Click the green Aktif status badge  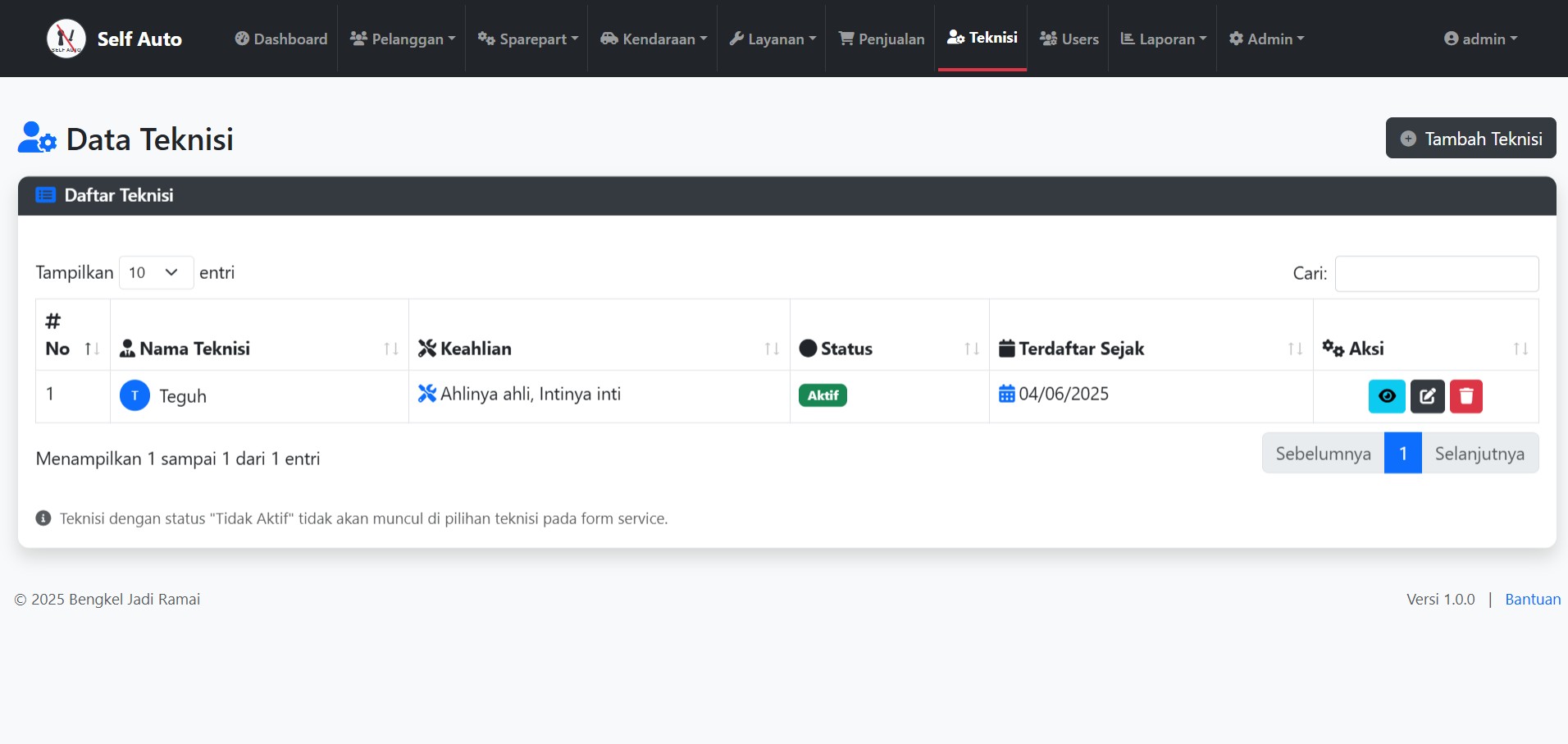tap(823, 395)
